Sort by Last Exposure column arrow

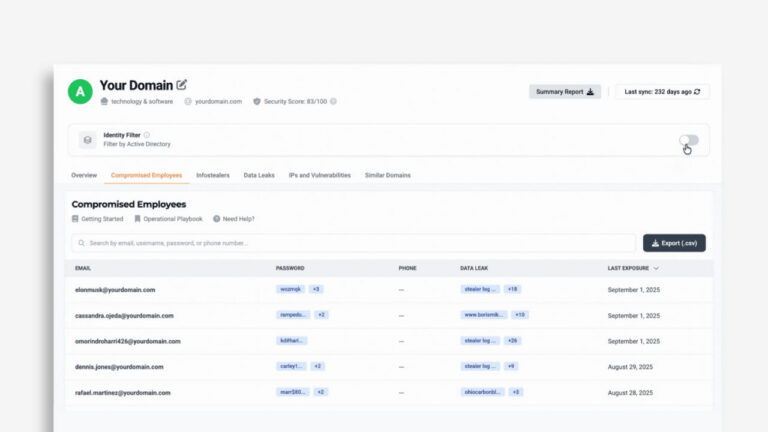click(656, 268)
